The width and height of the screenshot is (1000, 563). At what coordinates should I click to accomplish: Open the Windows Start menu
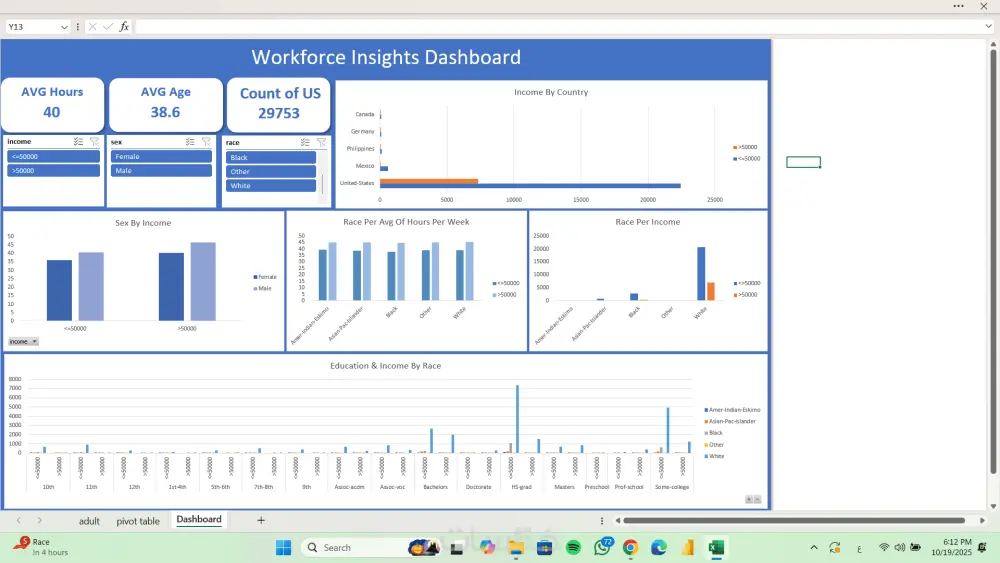pyautogui.click(x=283, y=548)
